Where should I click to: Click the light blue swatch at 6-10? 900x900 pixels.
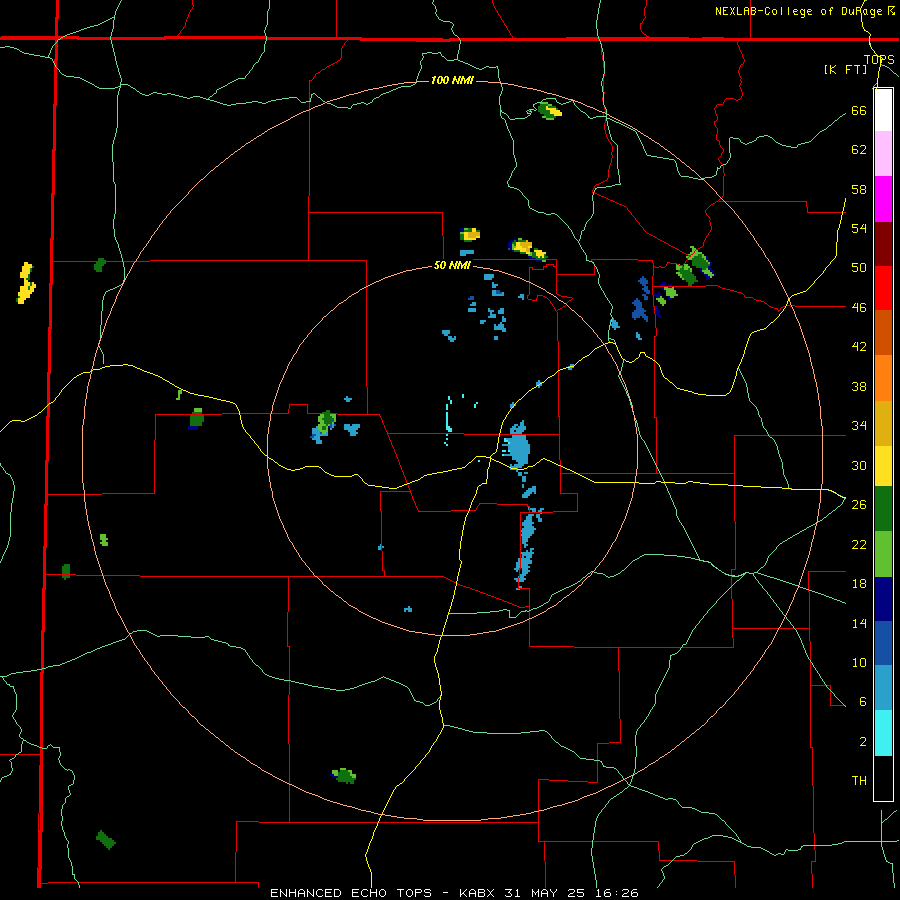[x=883, y=688]
